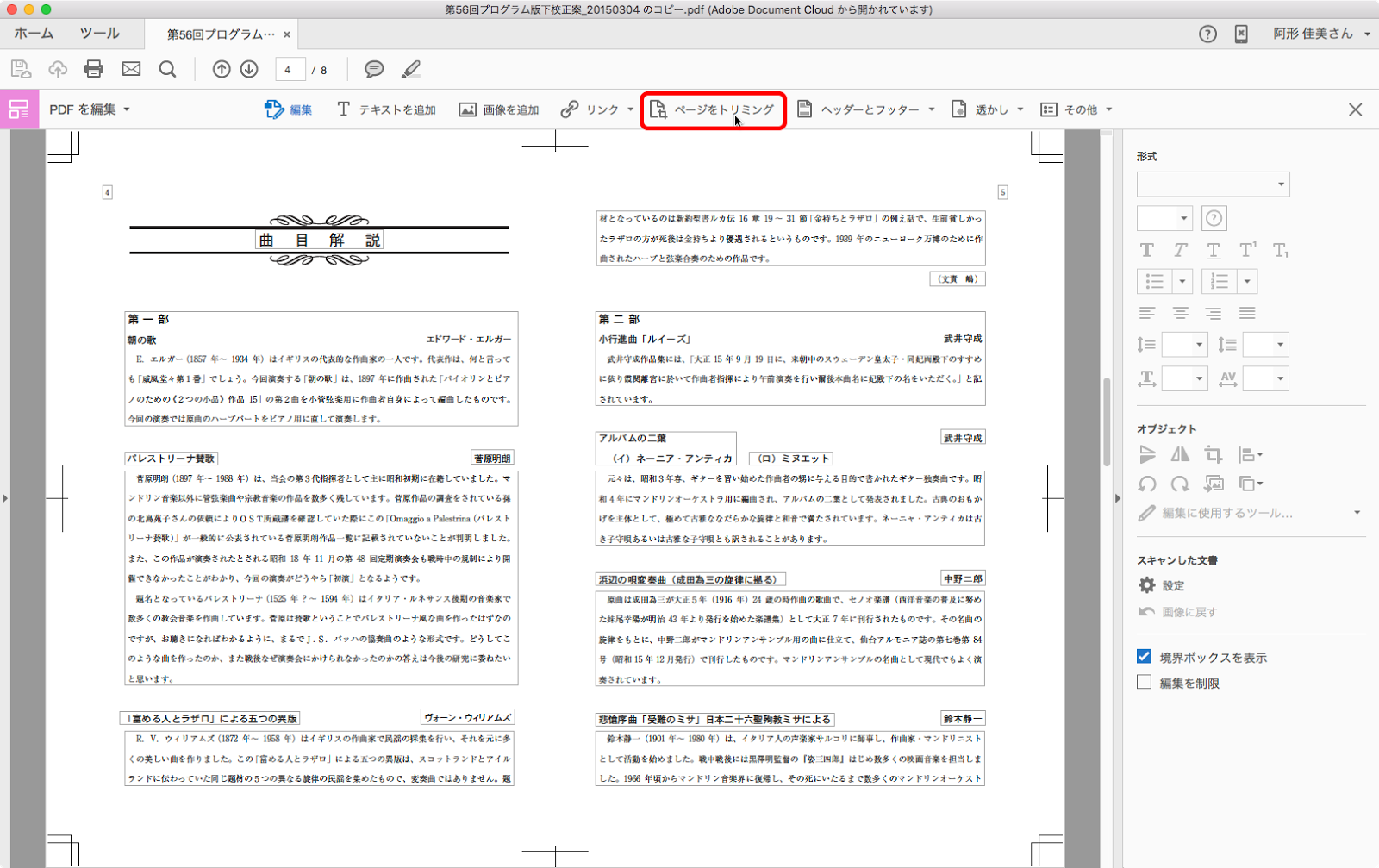The height and width of the screenshot is (868, 1379).
Task: Open the その他 toolbar menu
Action: pyautogui.click(x=1076, y=109)
